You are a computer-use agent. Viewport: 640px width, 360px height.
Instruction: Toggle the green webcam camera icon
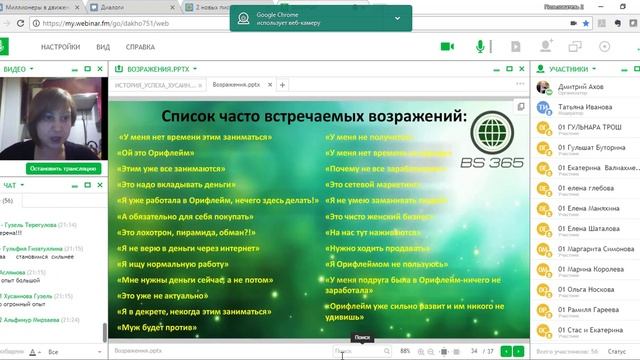tap(447, 47)
